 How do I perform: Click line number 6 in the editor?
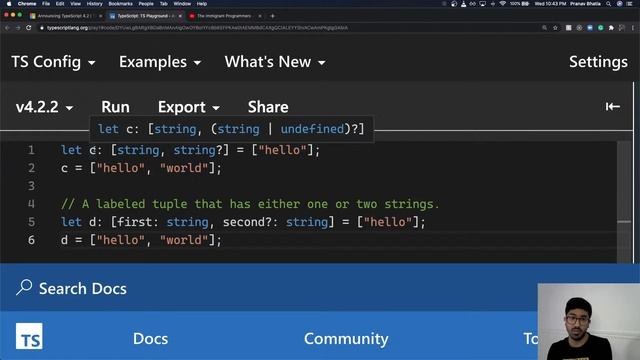(x=31, y=240)
